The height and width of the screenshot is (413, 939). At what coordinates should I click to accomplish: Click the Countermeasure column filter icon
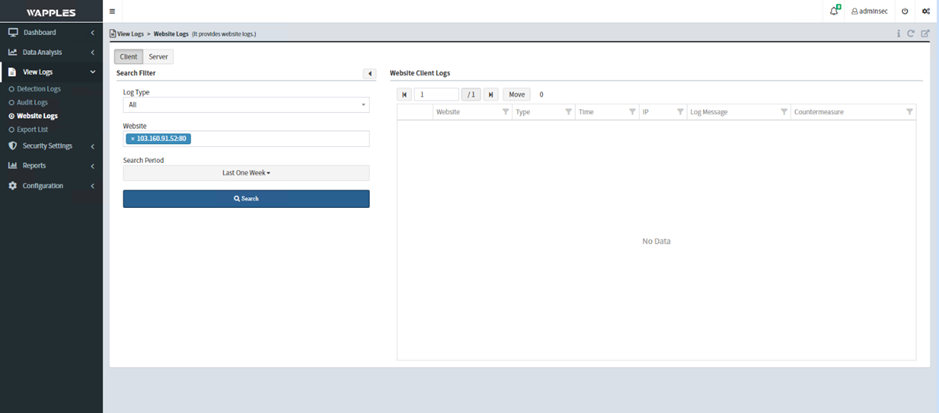pos(909,112)
